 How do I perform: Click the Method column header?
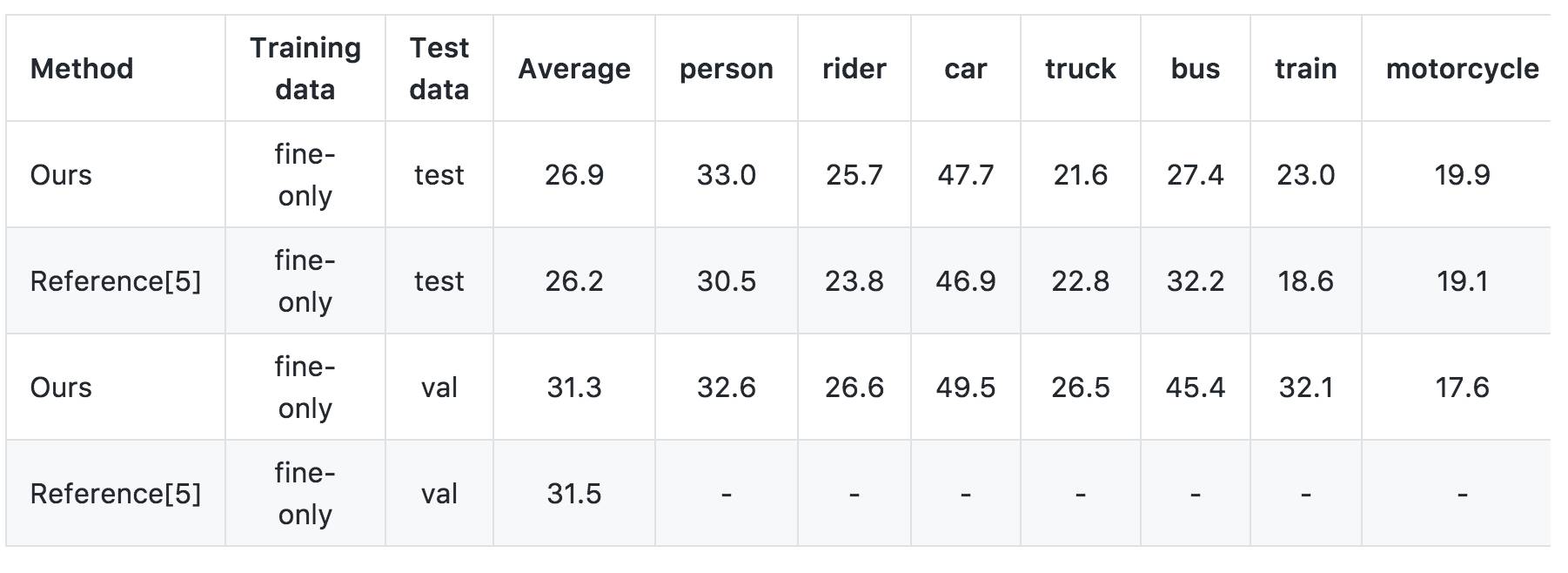coord(82,69)
